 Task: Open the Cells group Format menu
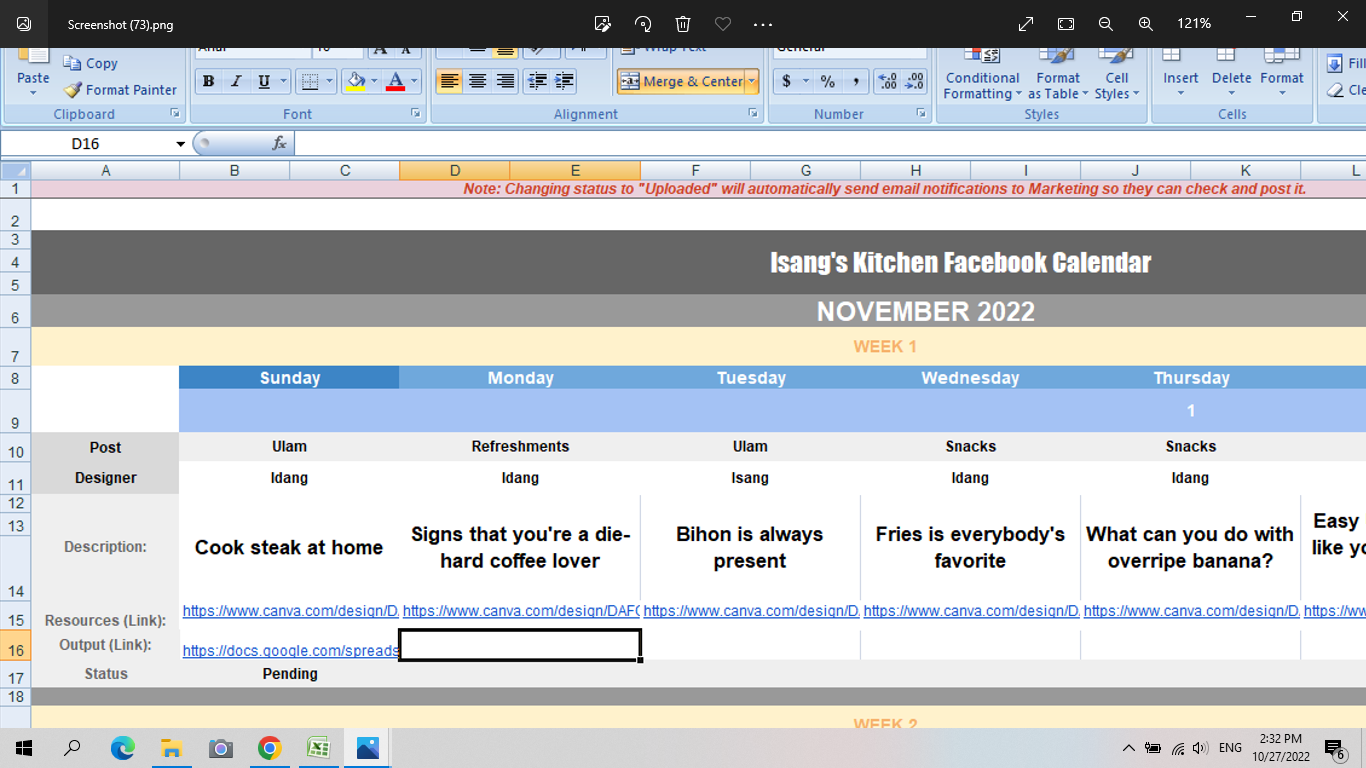(x=1281, y=74)
